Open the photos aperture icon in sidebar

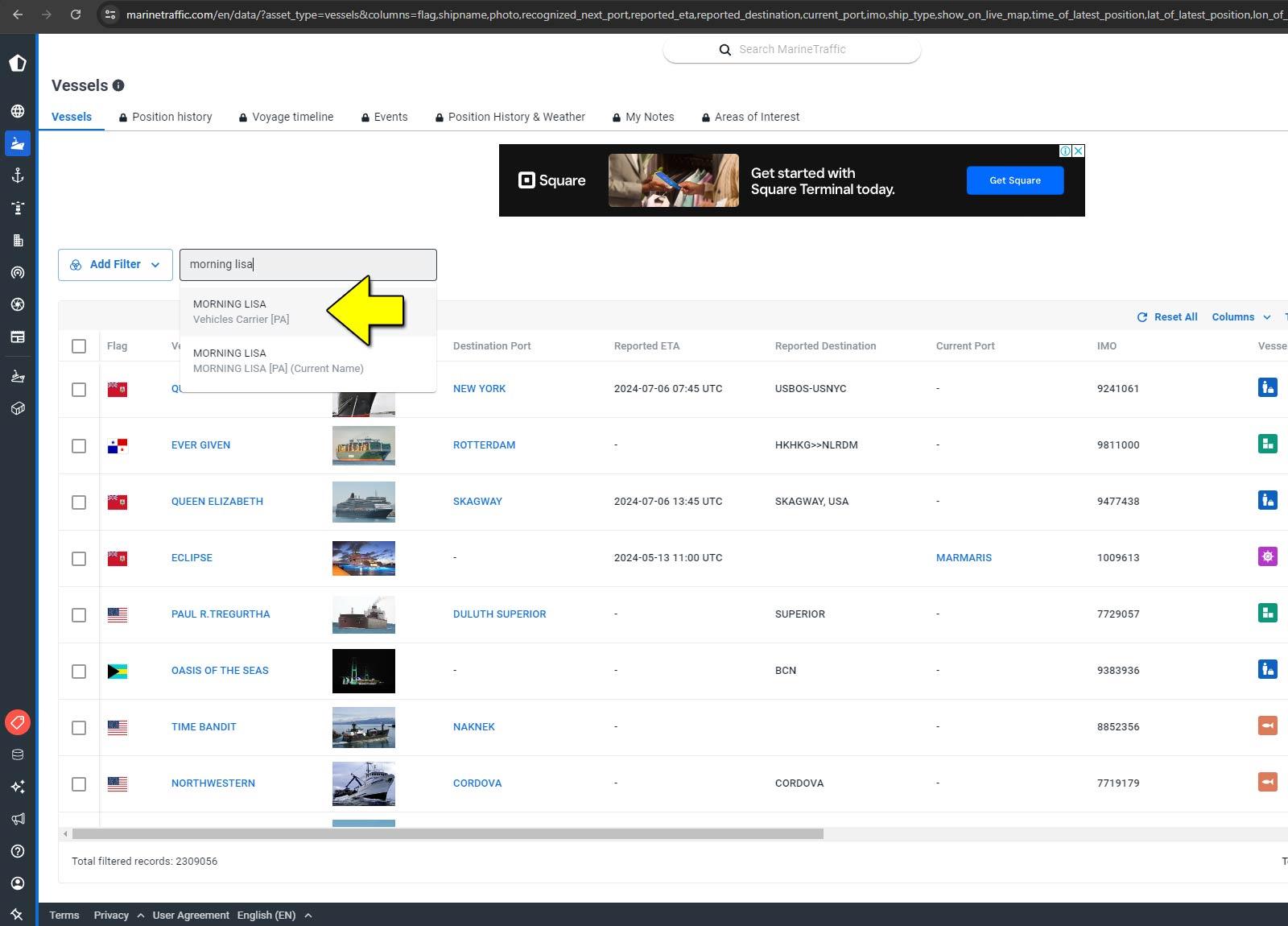click(18, 304)
